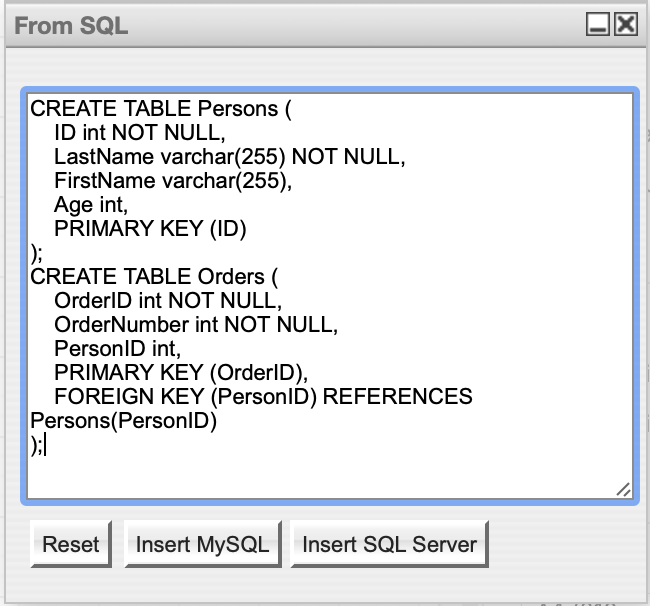The height and width of the screenshot is (606, 650).
Task: Close the From SQL dialog
Action: pos(625,25)
